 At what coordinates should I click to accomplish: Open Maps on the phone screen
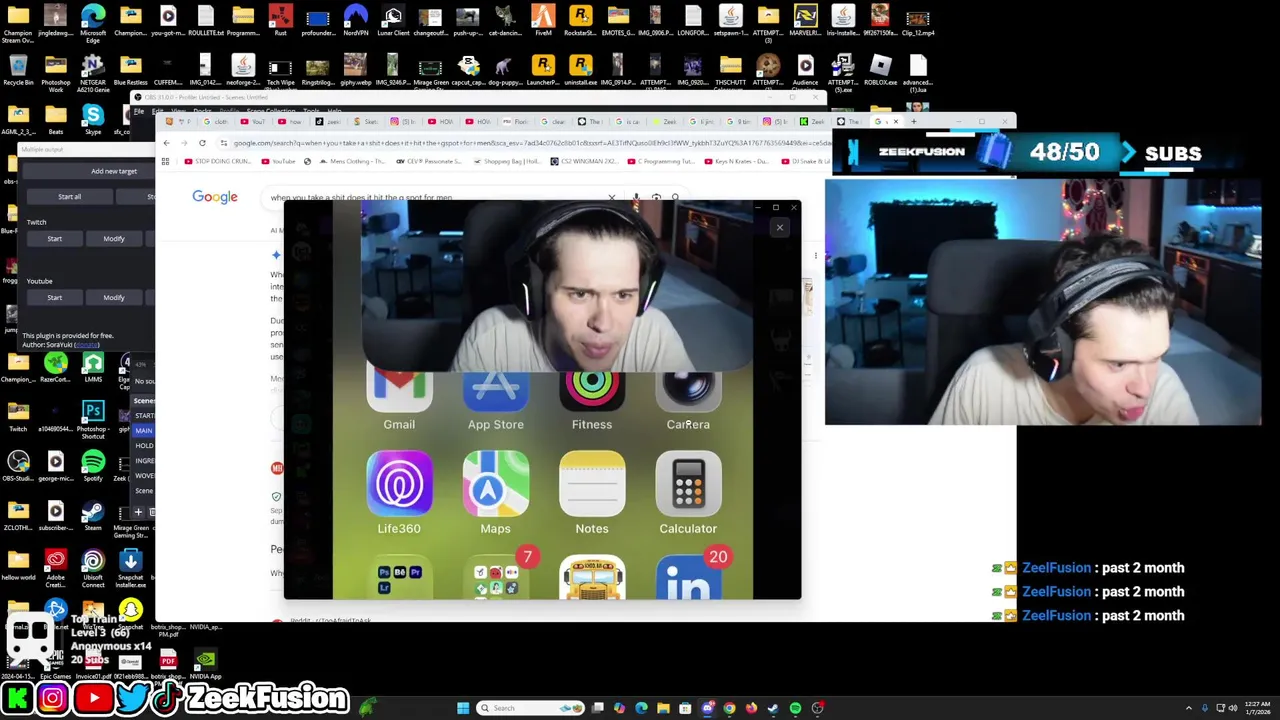pyautogui.click(x=496, y=492)
